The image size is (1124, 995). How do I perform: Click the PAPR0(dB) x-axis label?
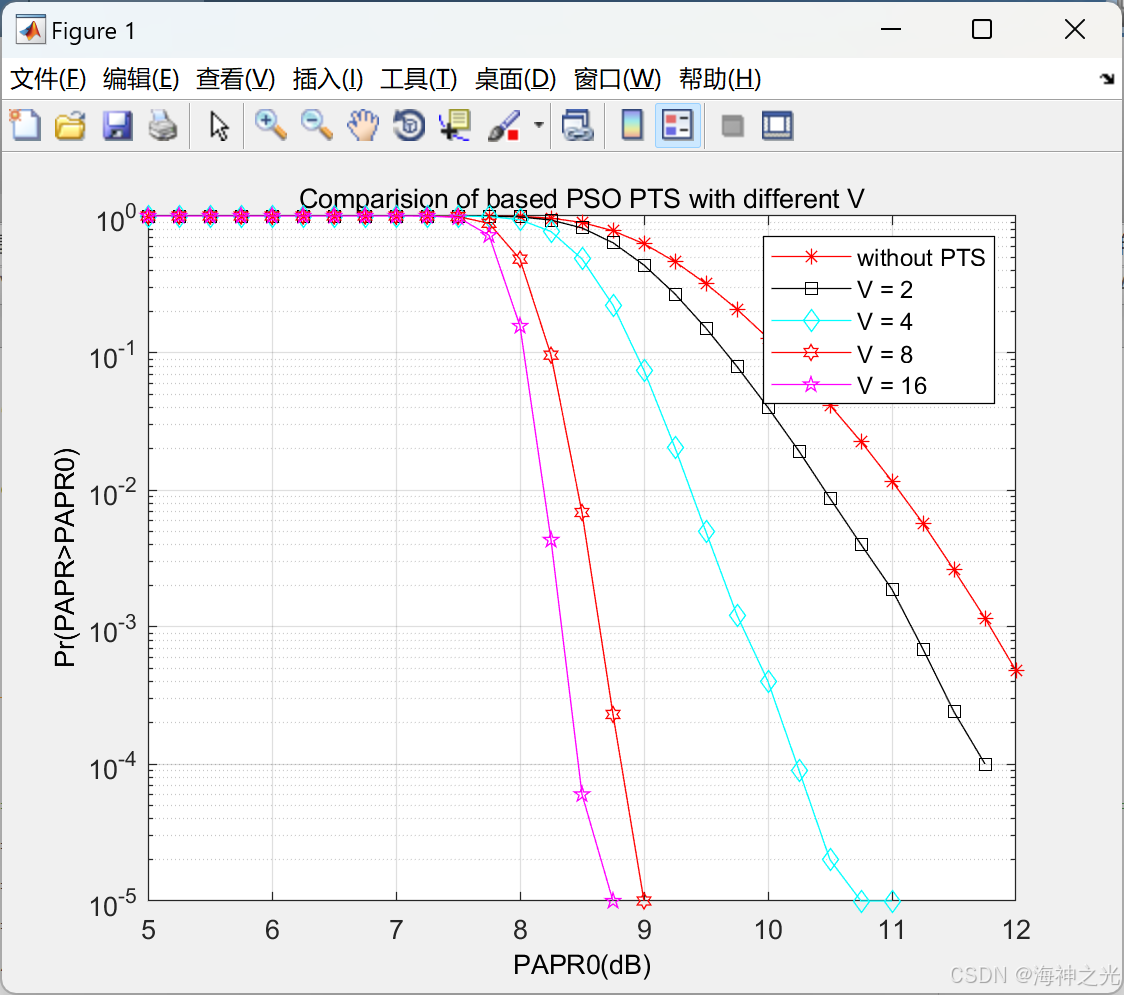coord(582,965)
